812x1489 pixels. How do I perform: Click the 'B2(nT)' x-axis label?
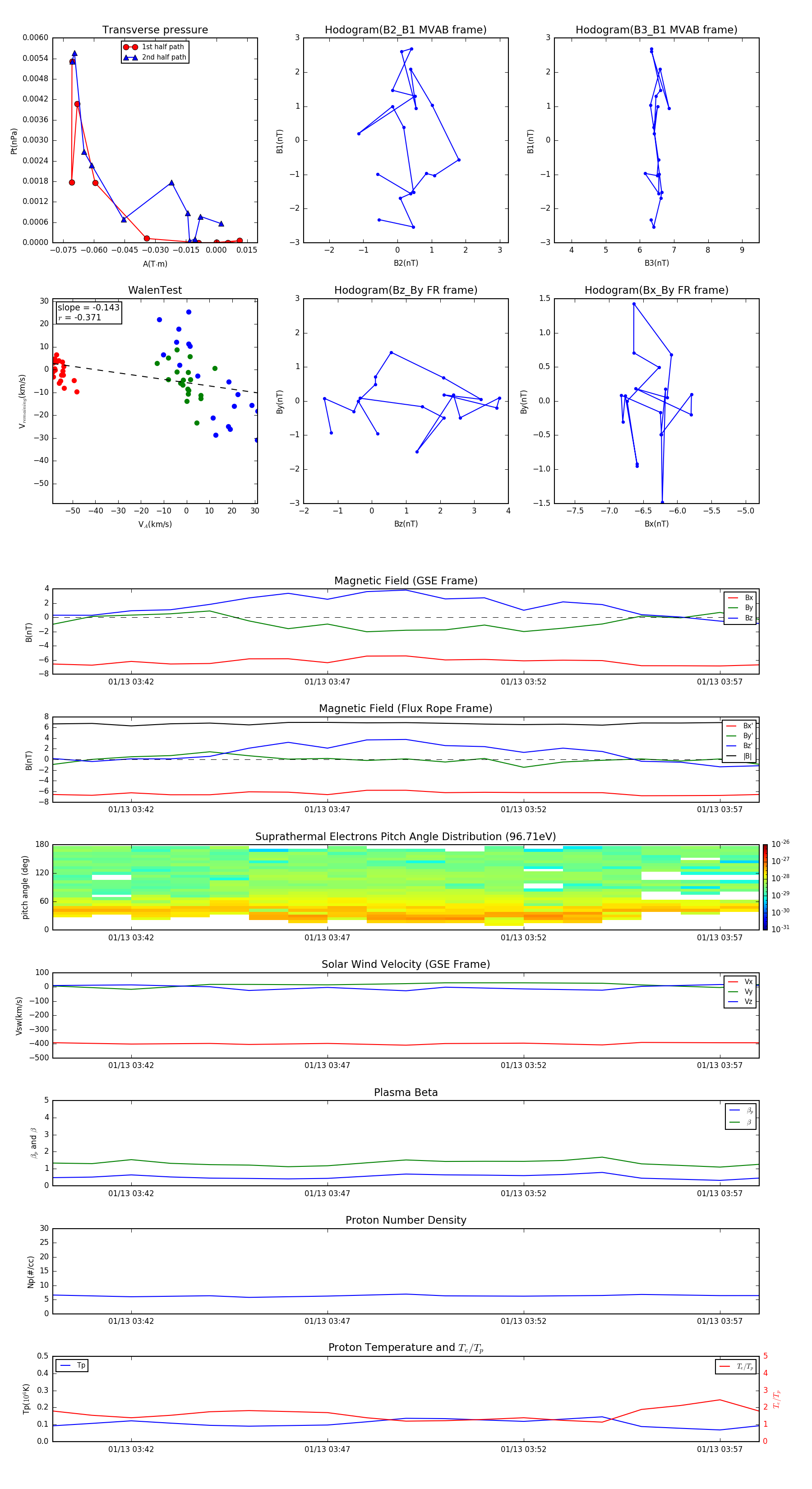(x=406, y=263)
